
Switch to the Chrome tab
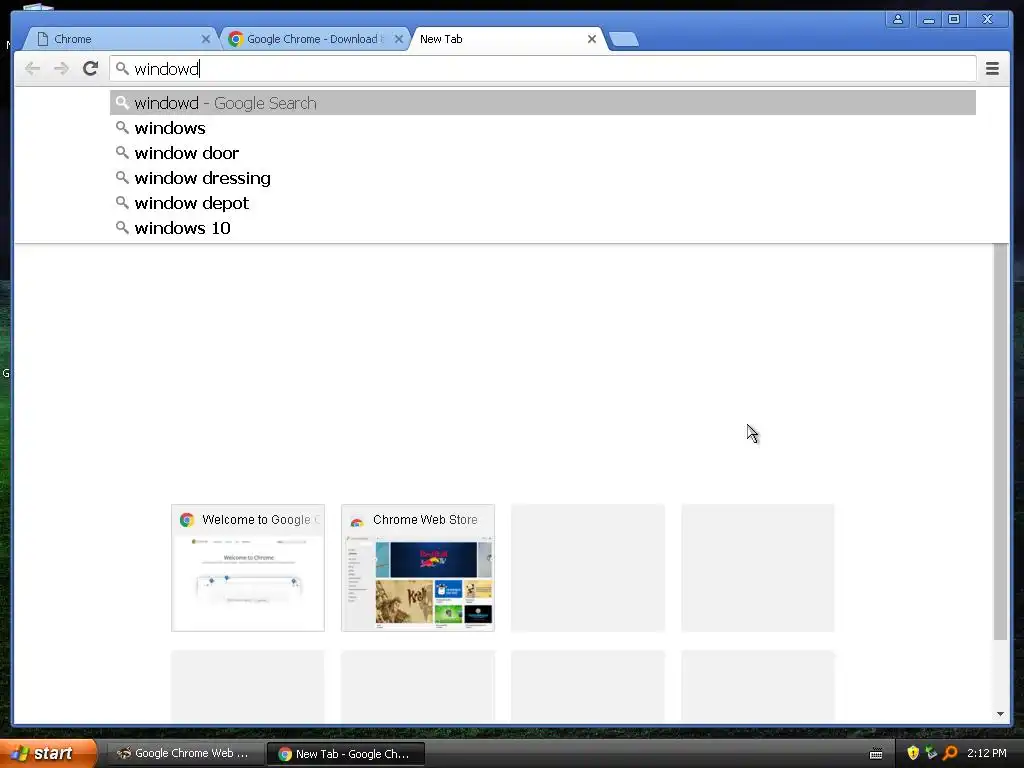point(121,39)
